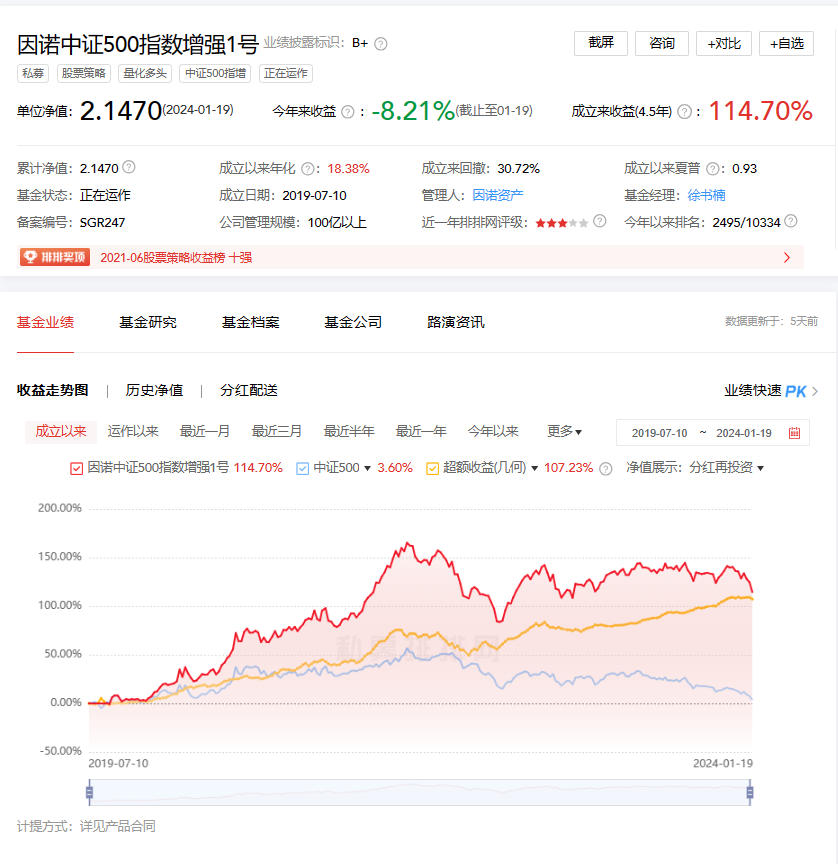
Task: Click the 私募 tag
Action: [x=33, y=73]
